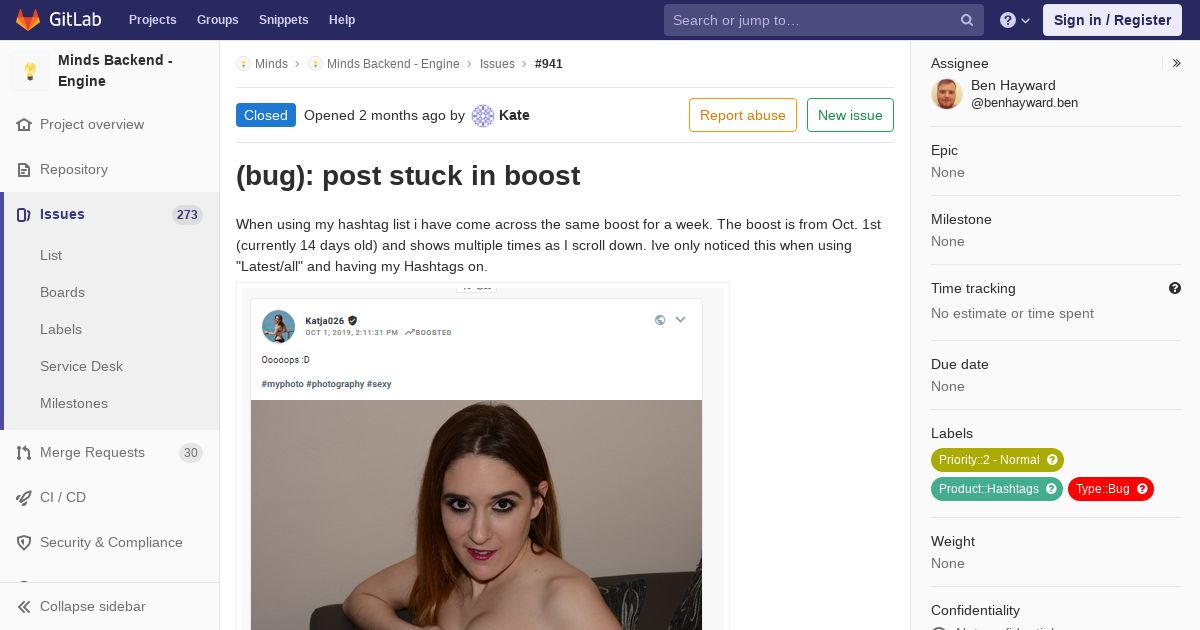The image size is (1200, 630).
Task: Click the Security & Compliance shield icon
Action: (x=24, y=543)
